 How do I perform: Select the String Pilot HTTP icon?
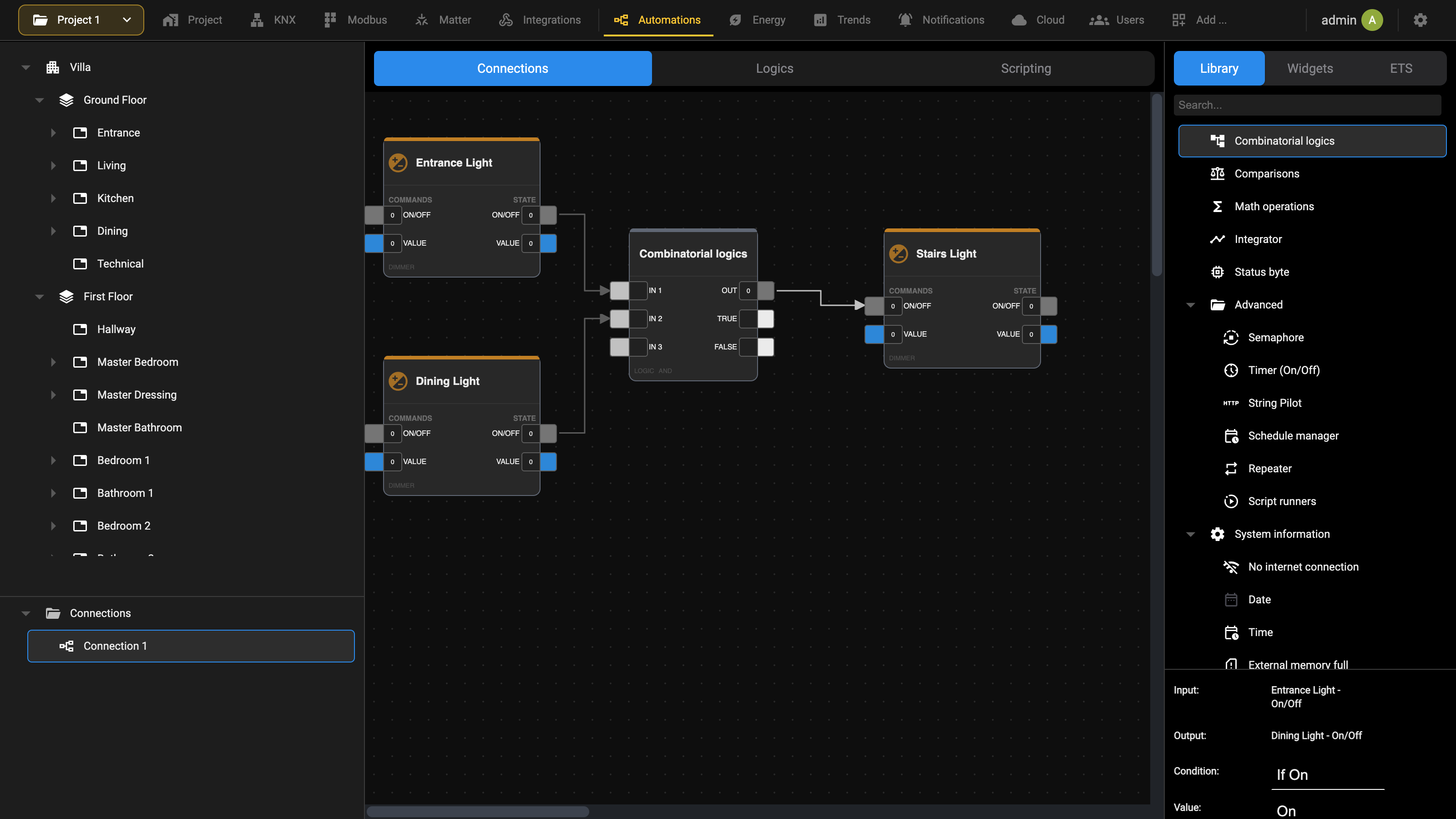tap(1231, 403)
